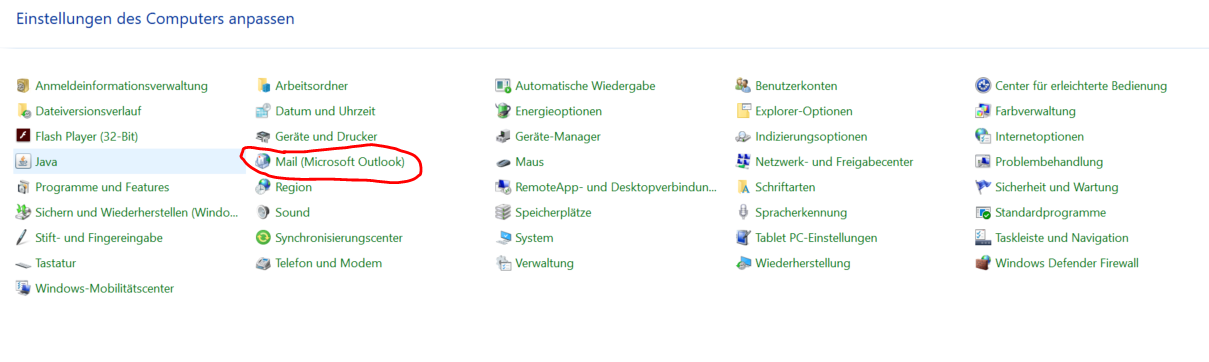The image size is (1209, 362).
Task: Open the Synchronisierungscenter green icon
Action: click(x=264, y=238)
